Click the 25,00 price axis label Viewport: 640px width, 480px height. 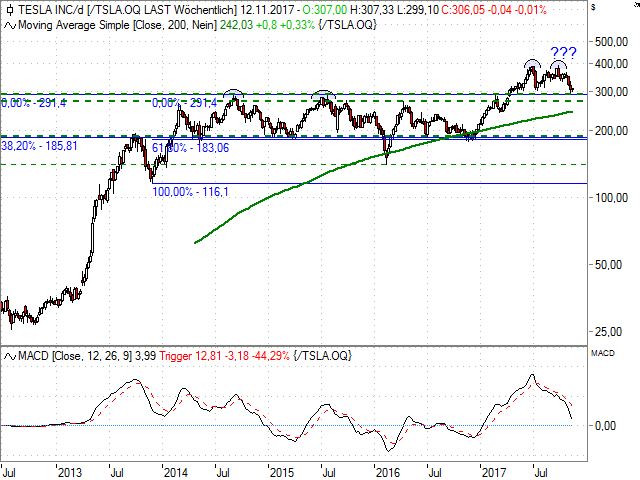[x=611, y=332]
